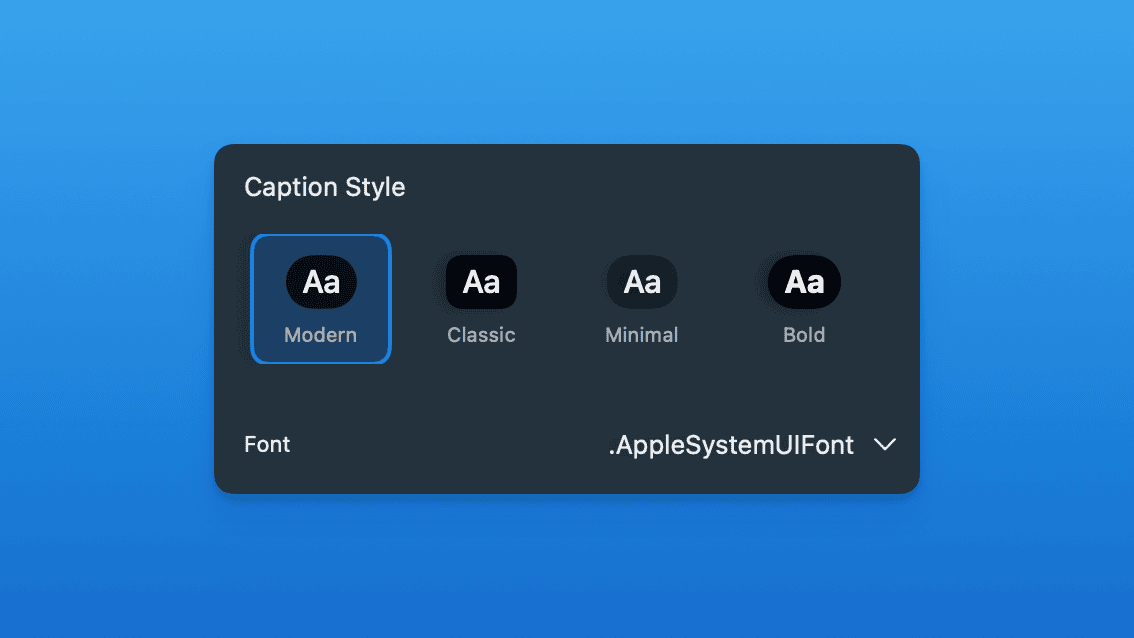Pick the Minimal caption style label

642,335
